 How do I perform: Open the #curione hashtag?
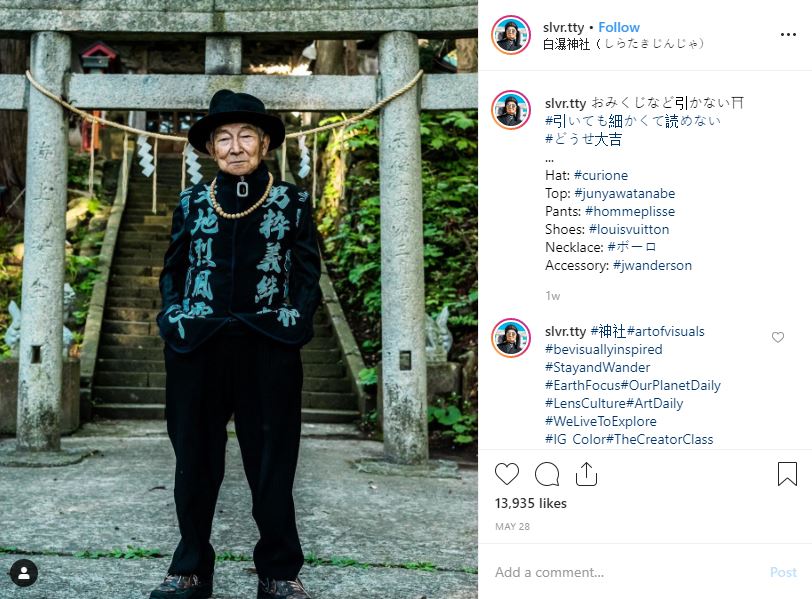(x=601, y=175)
